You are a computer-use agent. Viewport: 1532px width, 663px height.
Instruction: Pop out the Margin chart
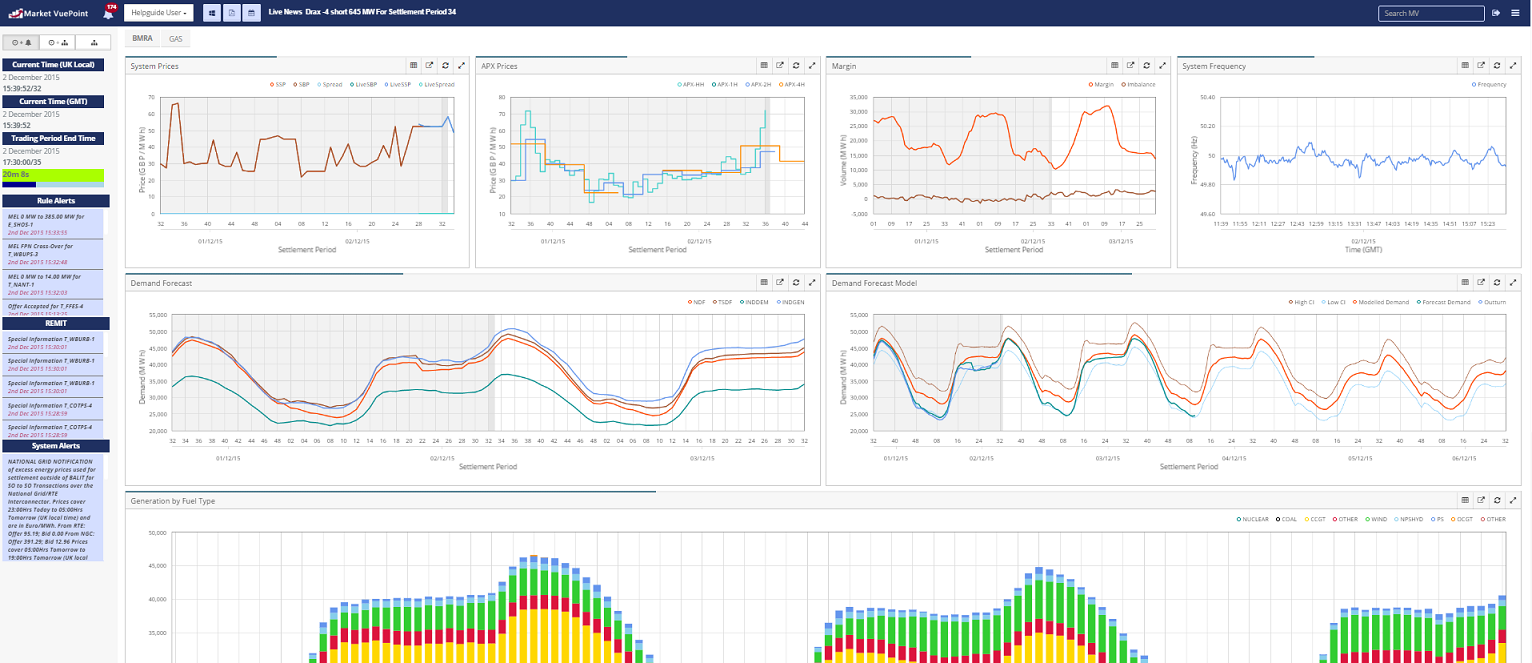pos(1130,65)
